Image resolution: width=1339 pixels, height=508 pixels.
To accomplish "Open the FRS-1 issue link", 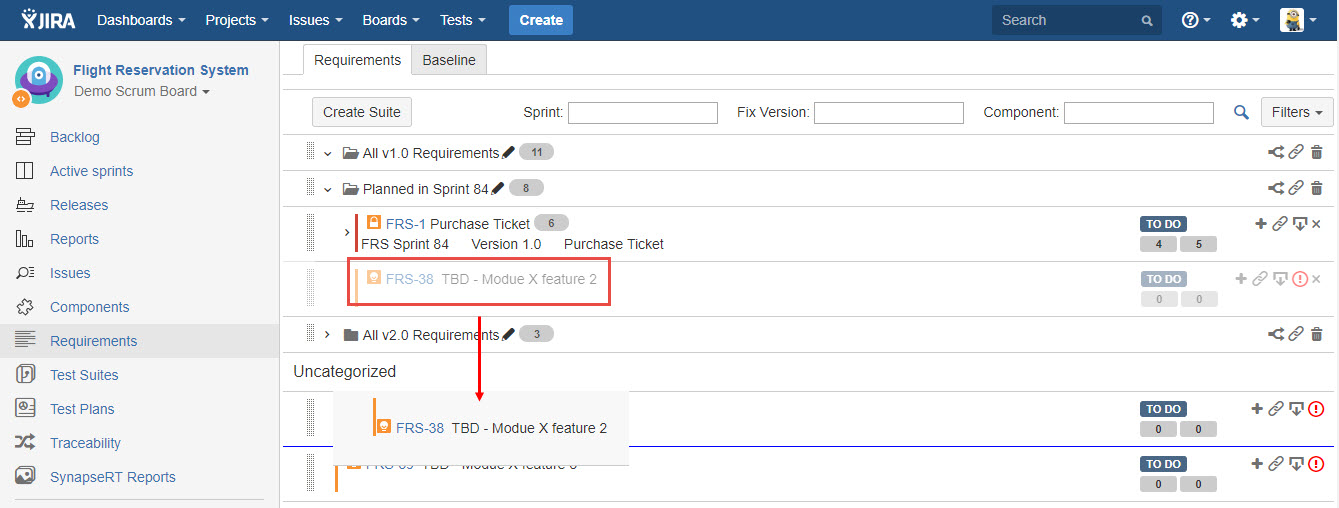I will pos(406,224).
